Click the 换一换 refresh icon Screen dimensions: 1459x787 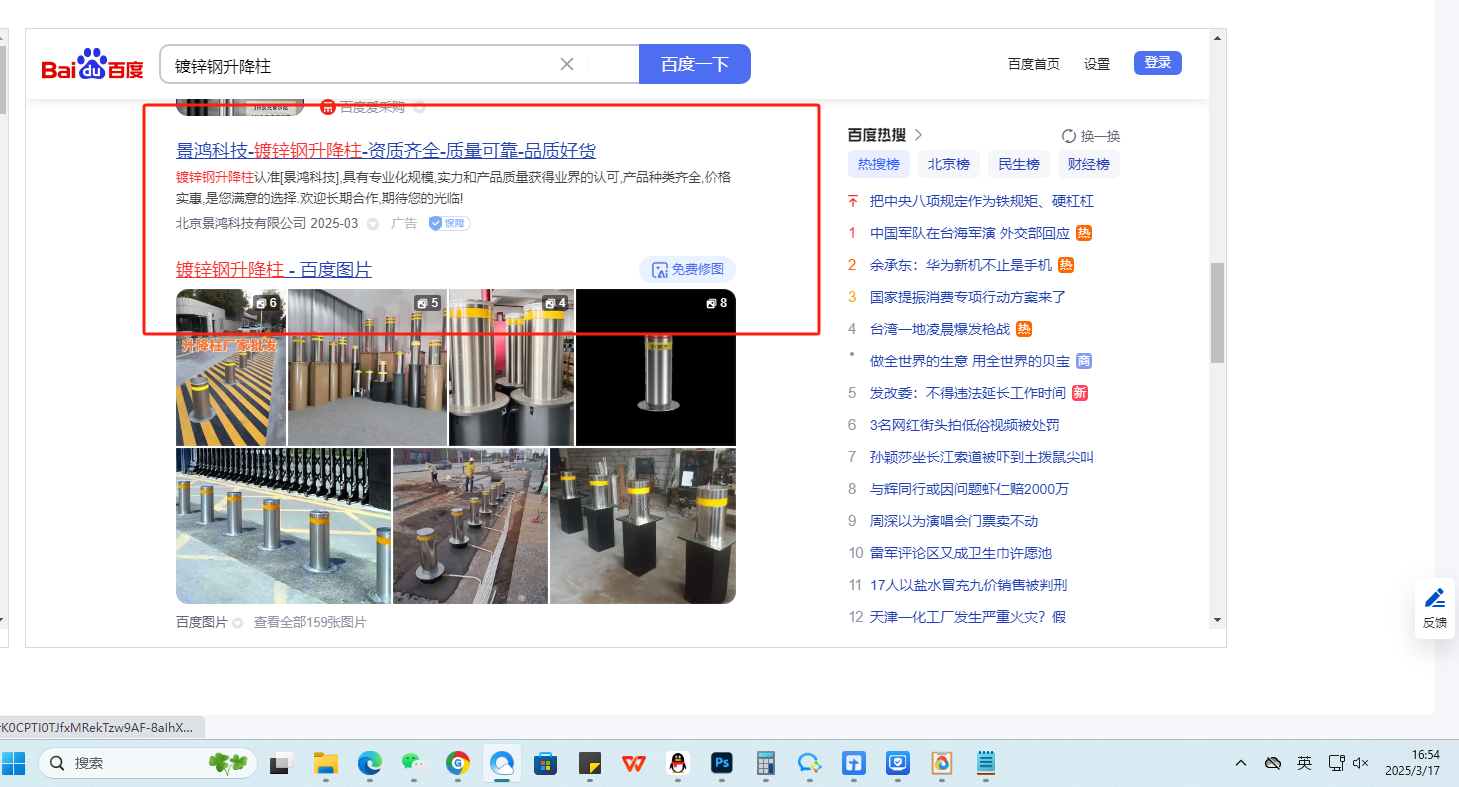tap(1068, 136)
